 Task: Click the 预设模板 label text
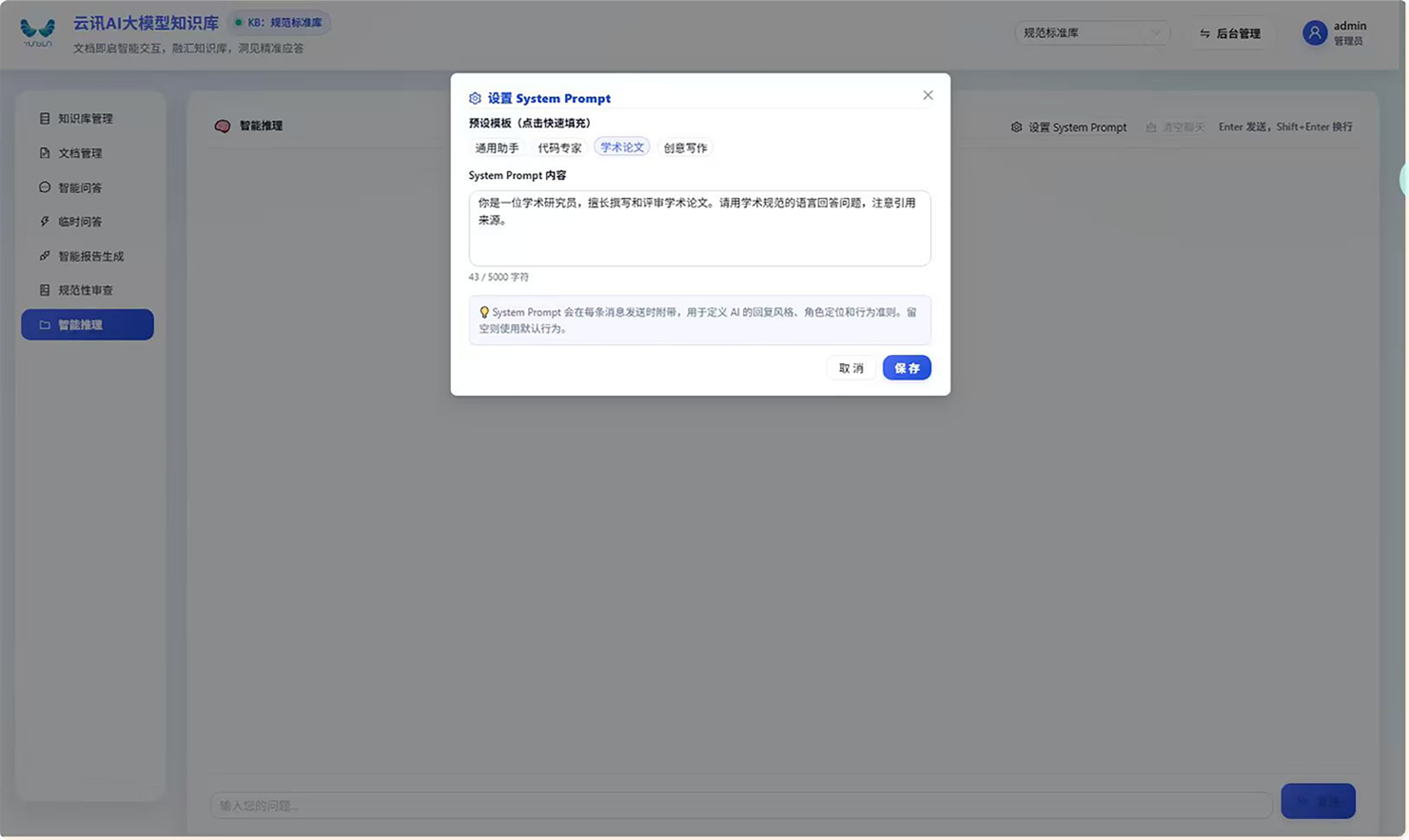[529, 123]
